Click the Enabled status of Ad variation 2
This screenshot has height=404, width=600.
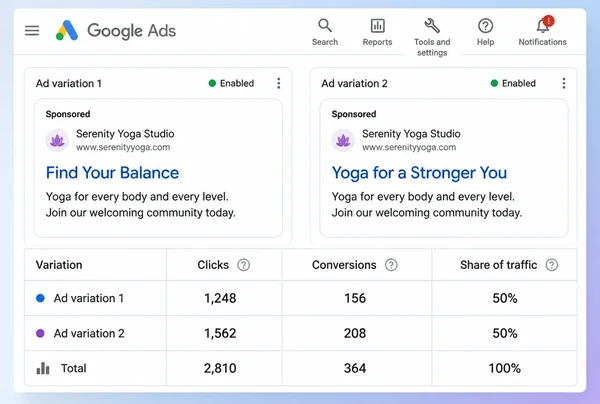[513, 83]
